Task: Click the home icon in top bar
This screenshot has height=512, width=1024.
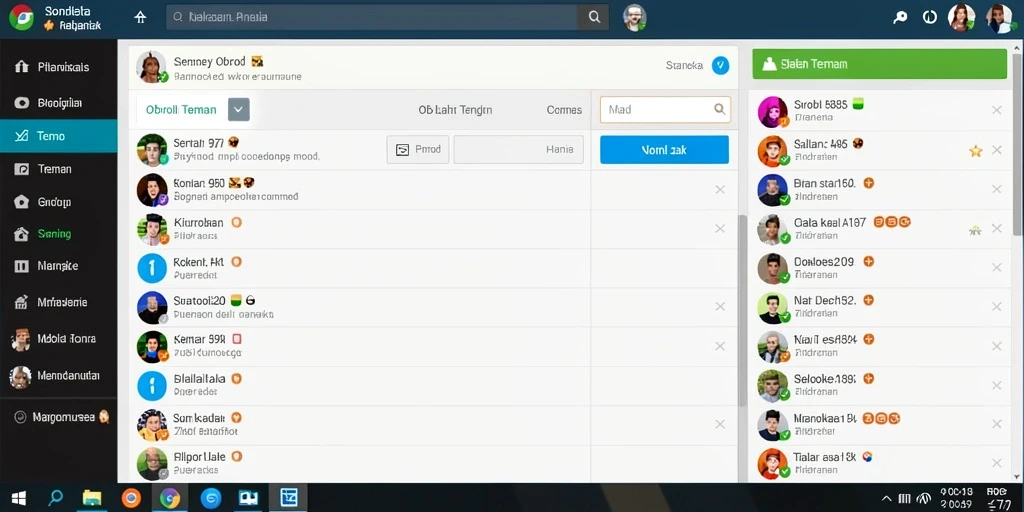Action: pos(140,18)
